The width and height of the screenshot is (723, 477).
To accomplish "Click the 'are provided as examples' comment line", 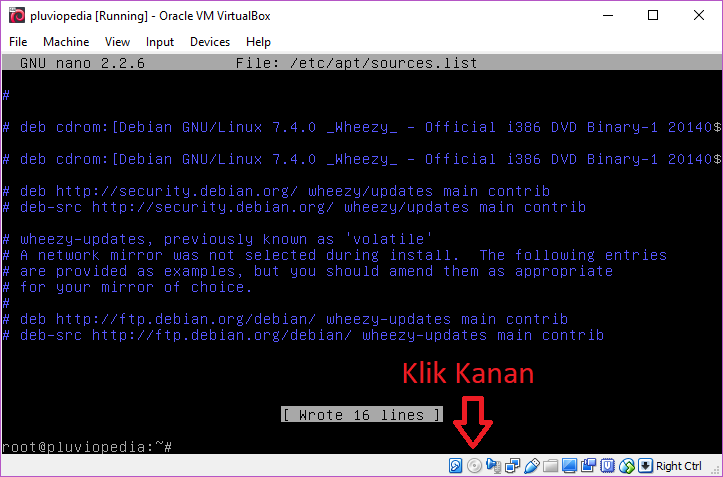I will click(308, 271).
